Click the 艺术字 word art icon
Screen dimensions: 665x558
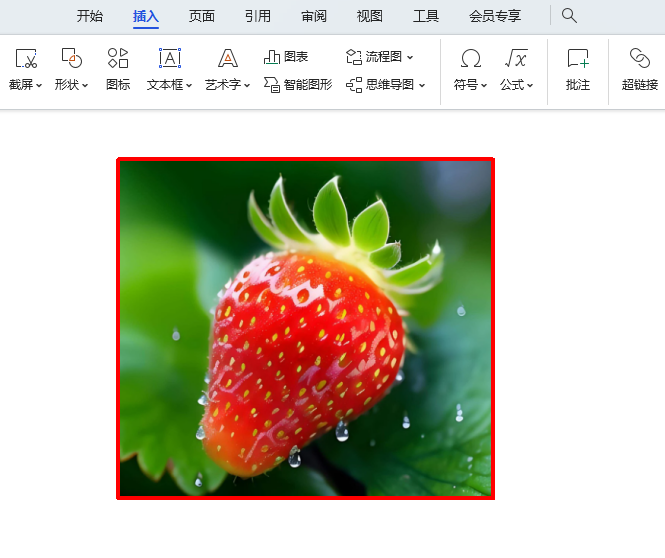click(x=228, y=58)
